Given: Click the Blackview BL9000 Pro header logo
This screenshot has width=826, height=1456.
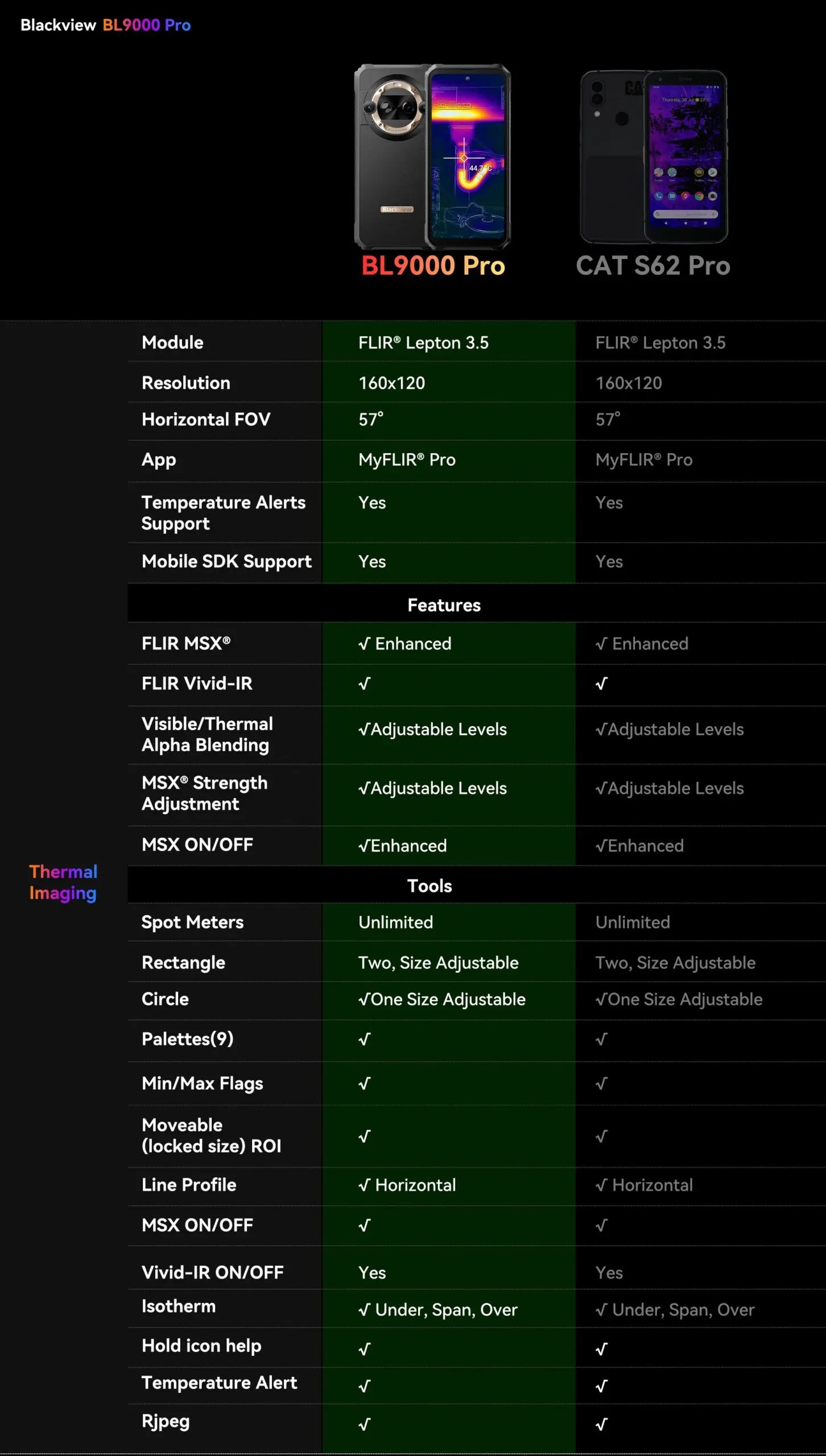Looking at the screenshot, I should (x=105, y=25).
